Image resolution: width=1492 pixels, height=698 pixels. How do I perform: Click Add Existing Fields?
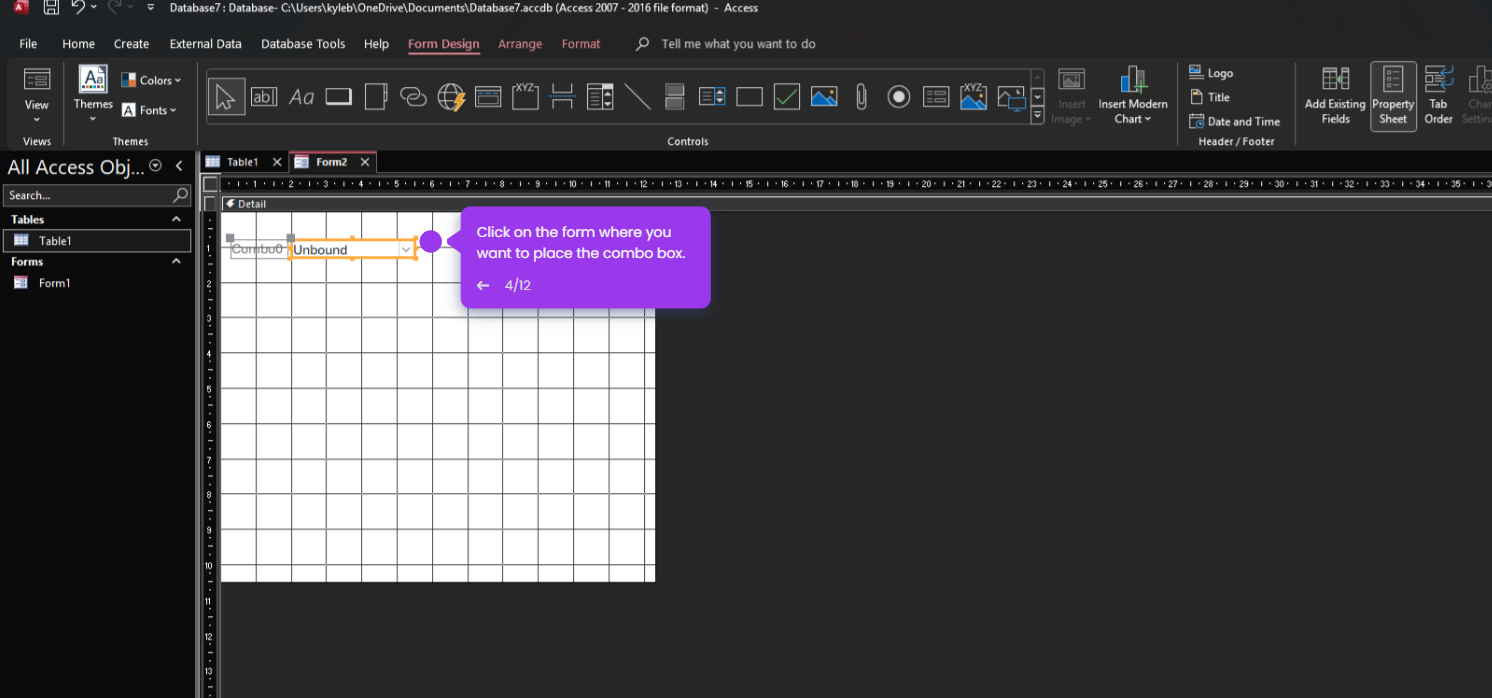coord(1334,96)
